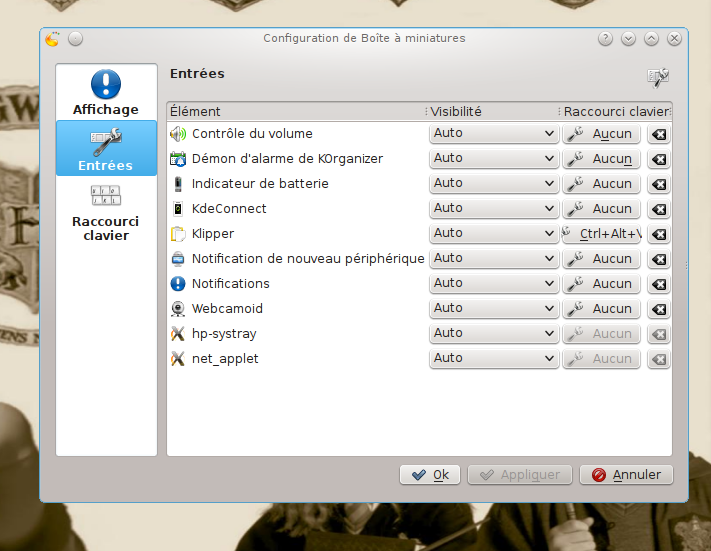
Task: Open visibility dropdown for Notification de nouveau périphérique
Action: click(x=494, y=258)
